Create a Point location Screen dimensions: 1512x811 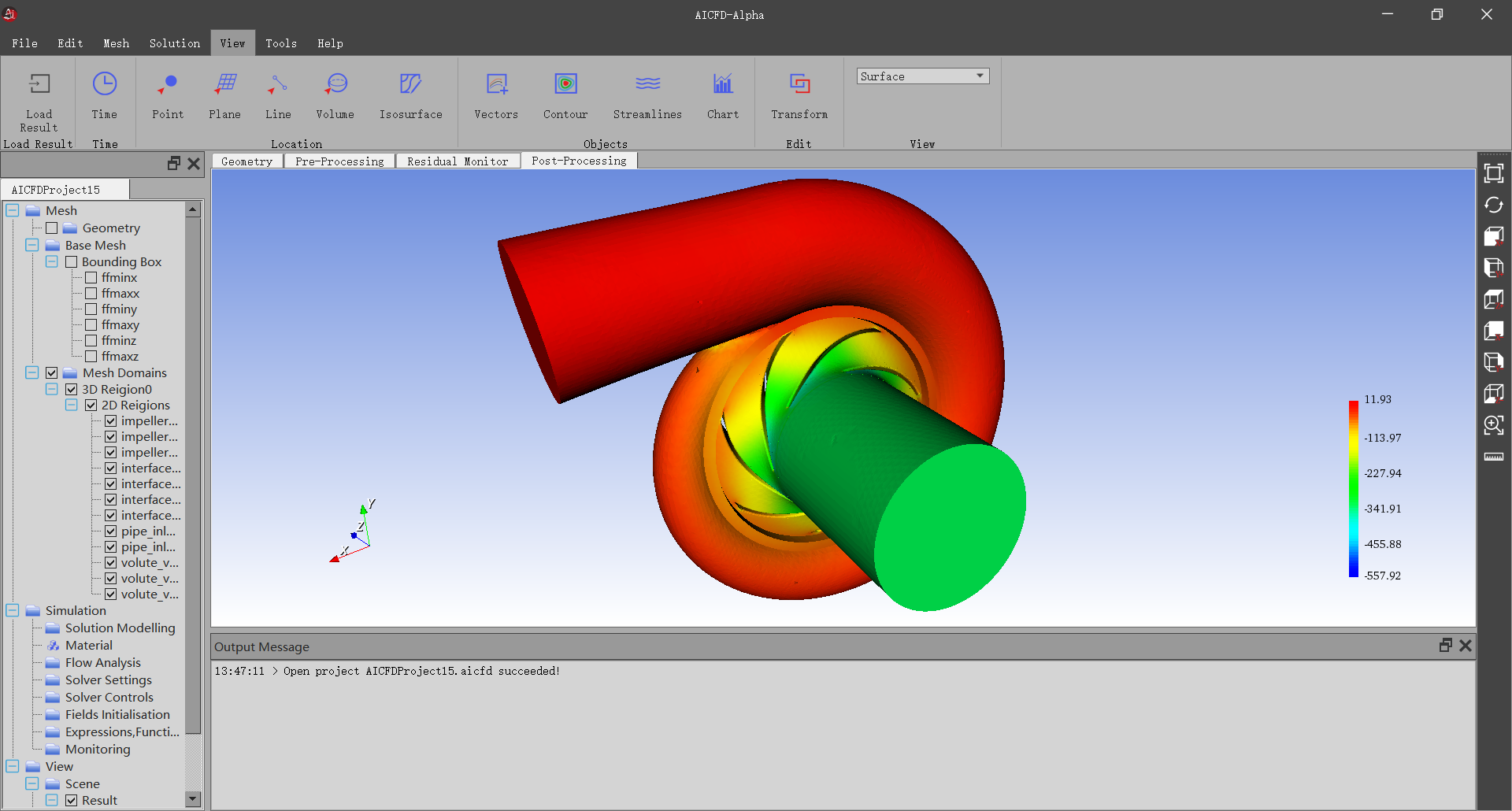tap(168, 84)
